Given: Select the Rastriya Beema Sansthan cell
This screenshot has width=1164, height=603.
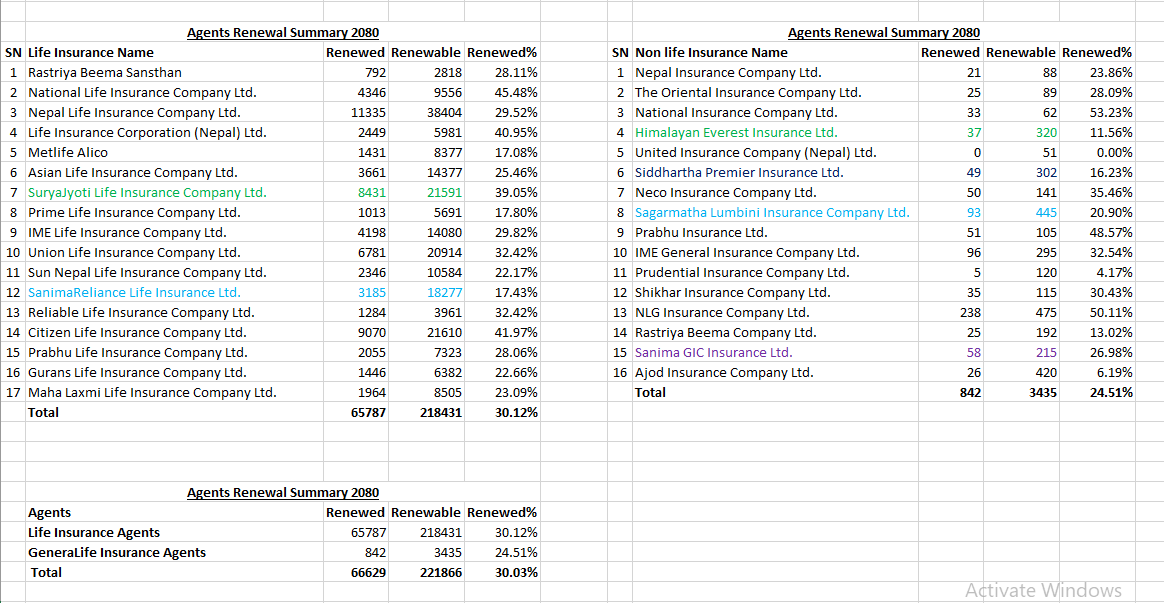Looking at the screenshot, I should [x=105, y=72].
